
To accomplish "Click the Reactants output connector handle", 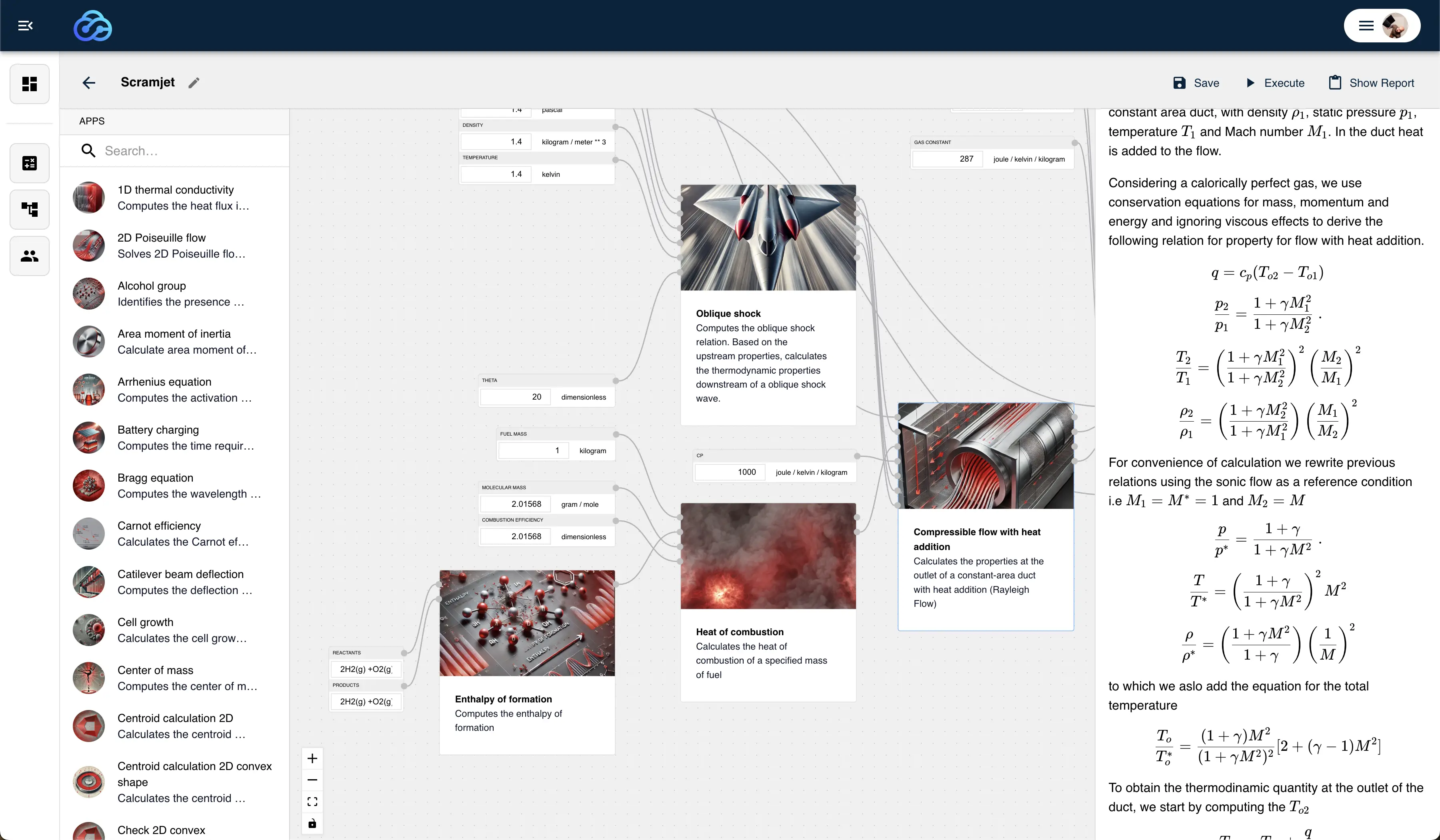I will click(x=404, y=652).
